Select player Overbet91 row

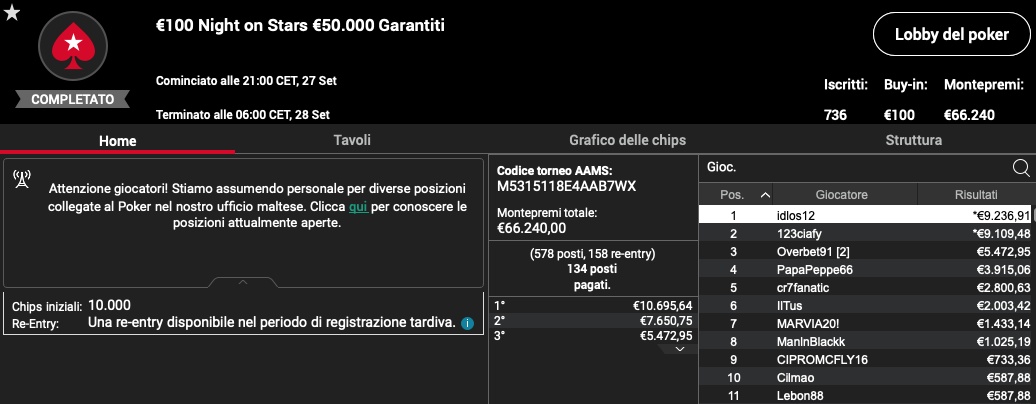tap(867, 251)
